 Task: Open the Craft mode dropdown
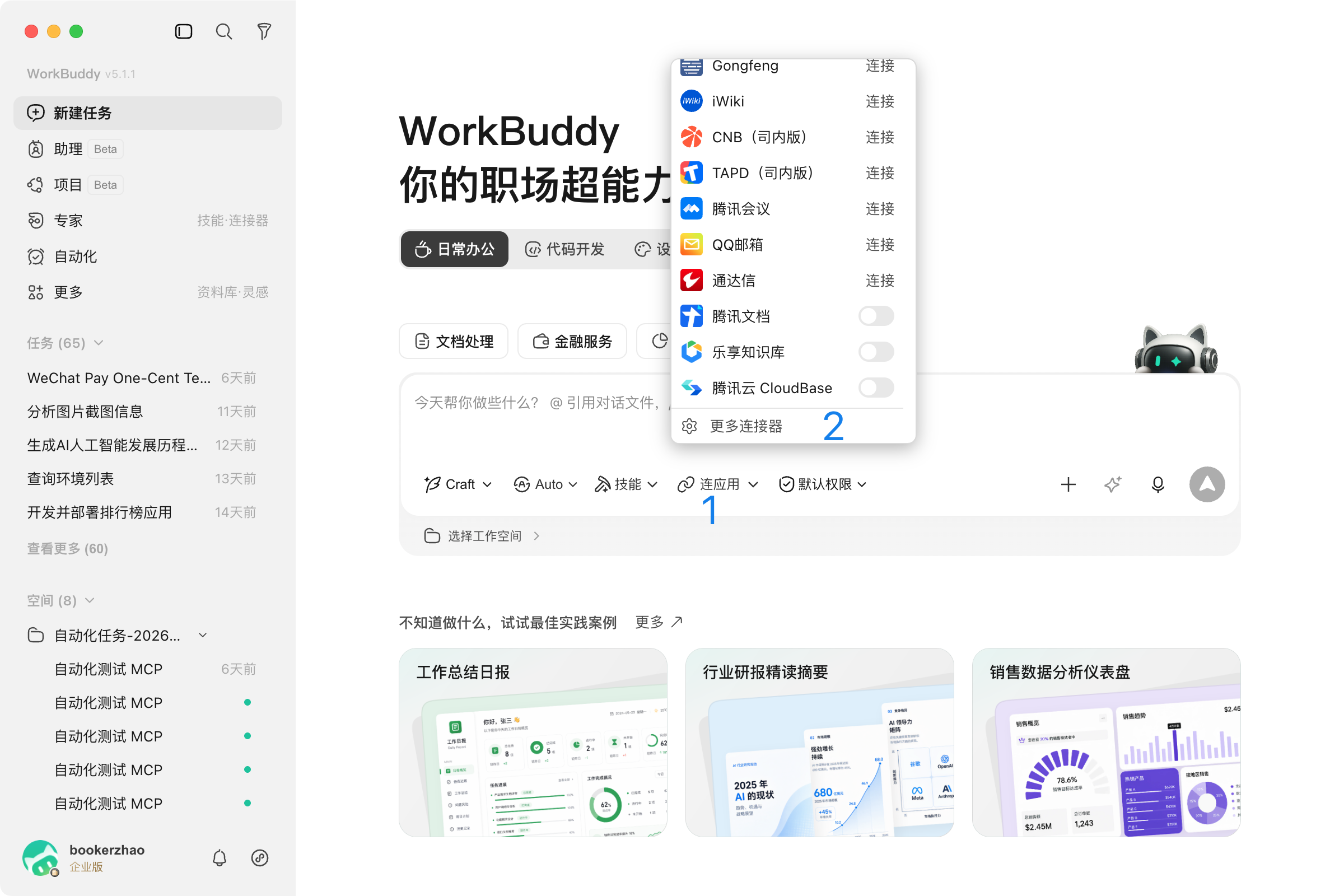pyautogui.click(x=458, y=484)
